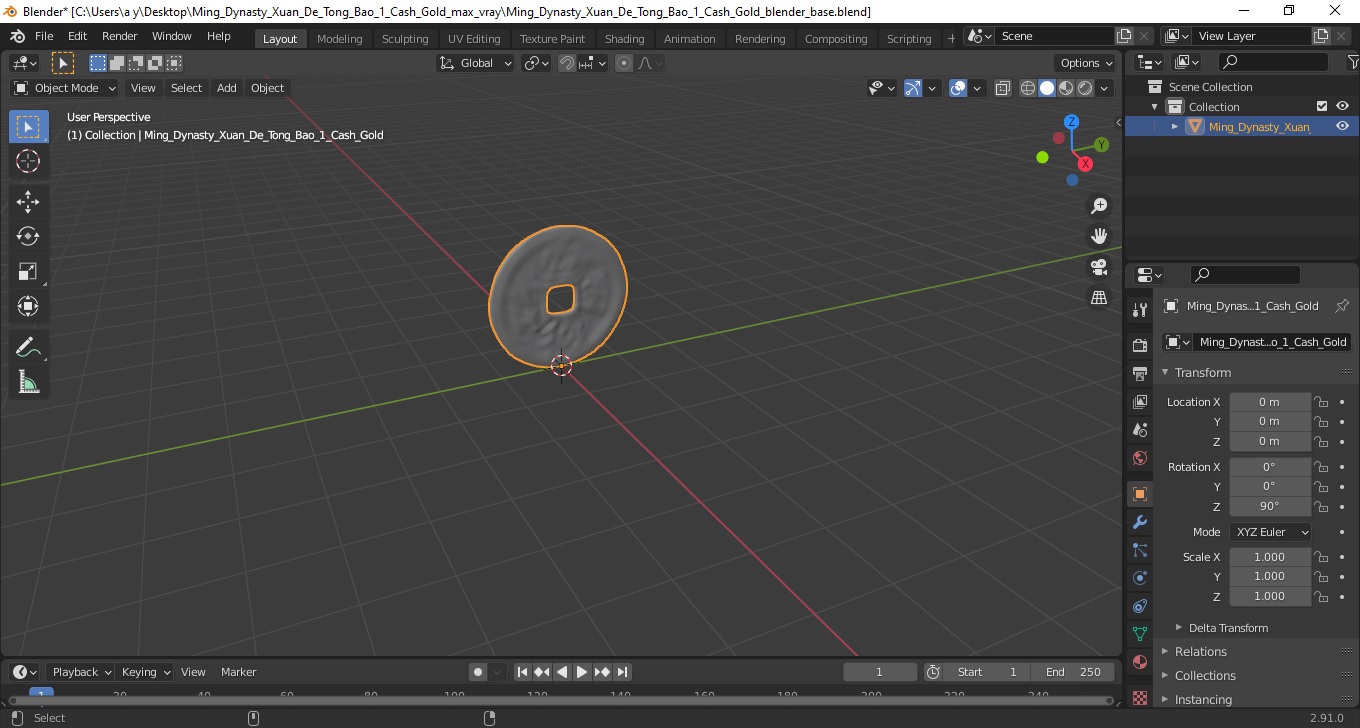The height and width of the screenshot is (728, 1360).
Task: Switch to the Shading workspace tab
Action: [x=625, y=39]
